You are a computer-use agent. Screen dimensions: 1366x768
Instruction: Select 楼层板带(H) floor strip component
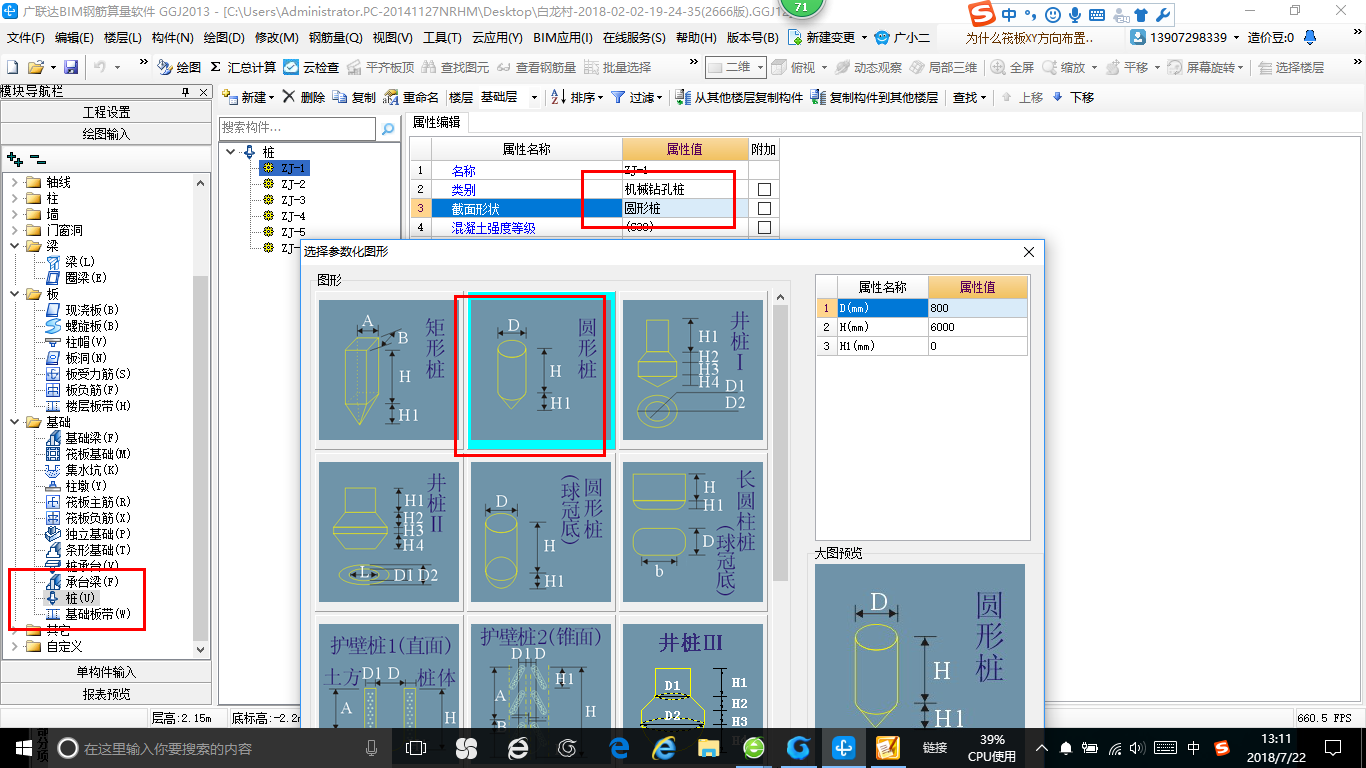tap(89, 406)
